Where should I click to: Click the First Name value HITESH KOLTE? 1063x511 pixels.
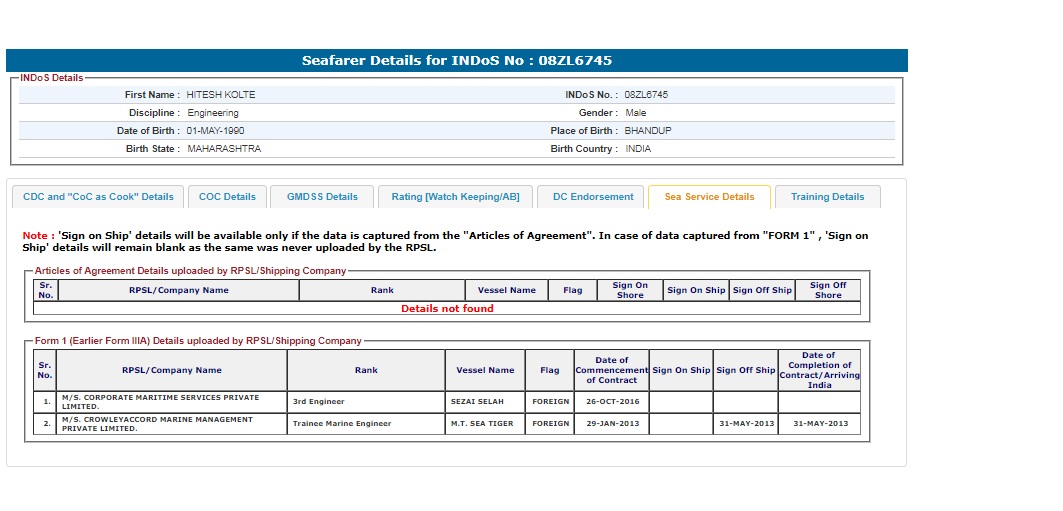coord(221,95)
